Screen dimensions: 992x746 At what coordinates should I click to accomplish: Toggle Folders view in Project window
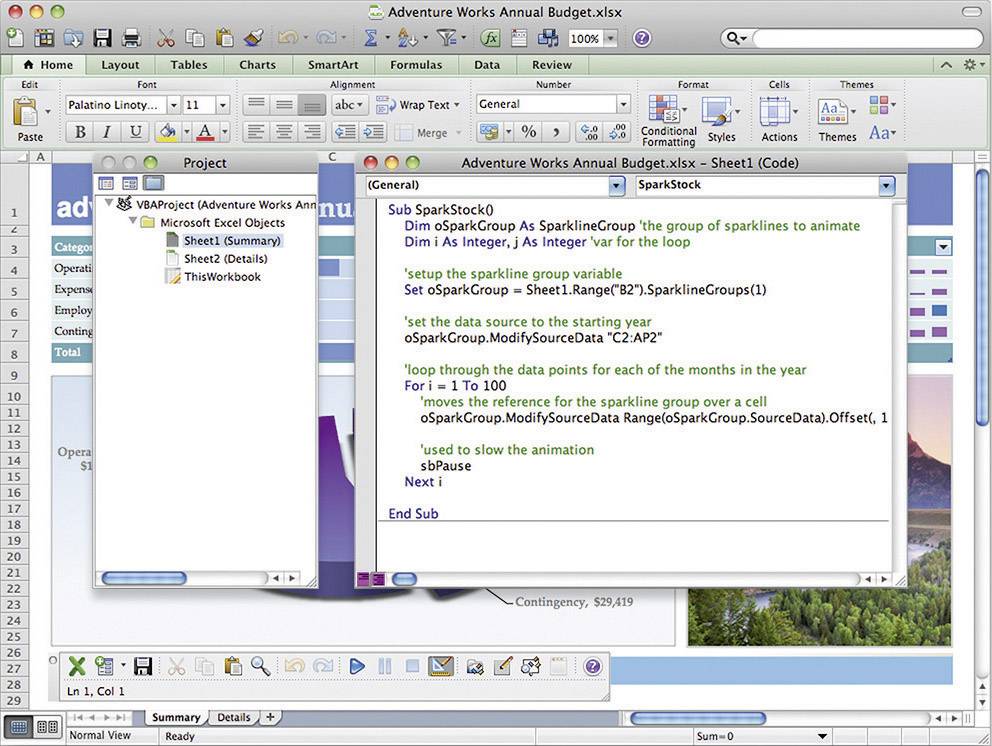(154, 183)
